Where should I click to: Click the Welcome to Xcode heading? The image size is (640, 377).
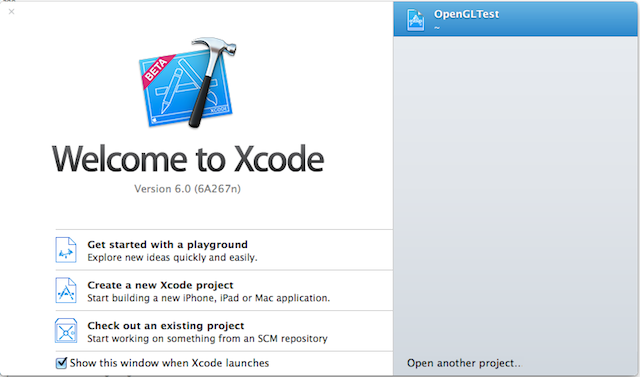click(188, 158)
